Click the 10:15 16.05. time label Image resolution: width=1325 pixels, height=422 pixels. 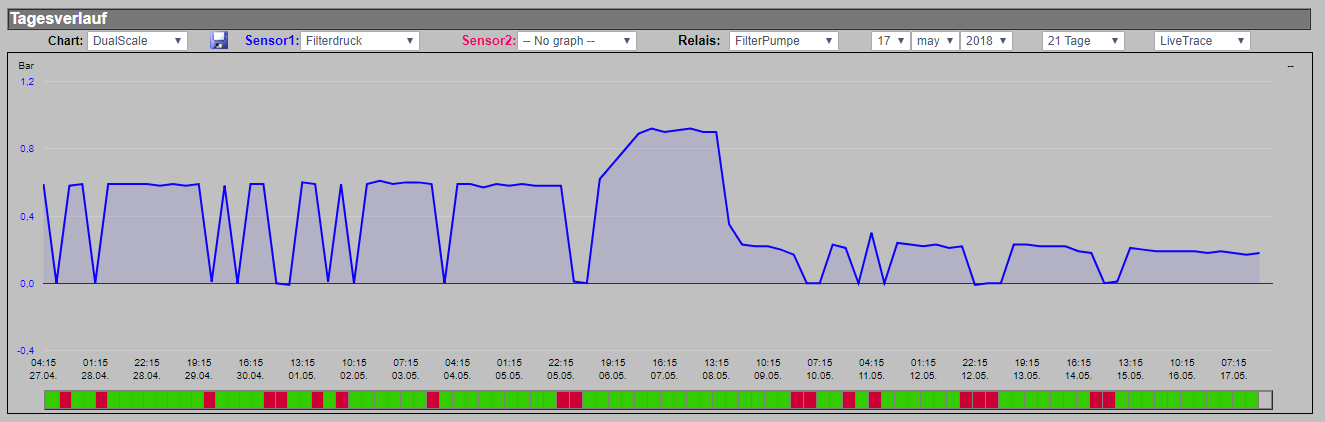(x=1183, y=369)
